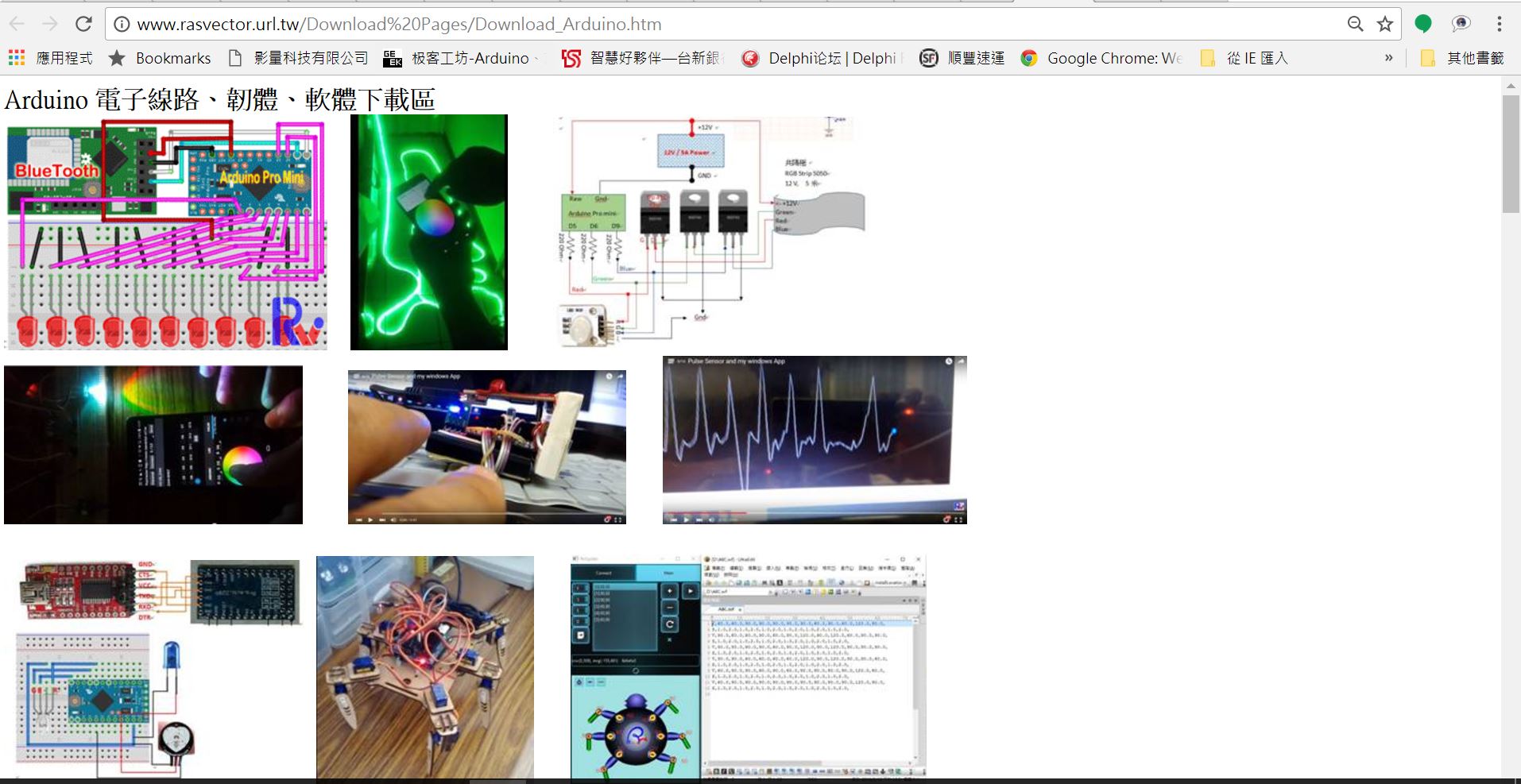Click the dark circular extension icon in the toolbar
Image resolution: width=1521 pixels, height=784 pixels.
pyautogui.click(x=1461, y=24)
